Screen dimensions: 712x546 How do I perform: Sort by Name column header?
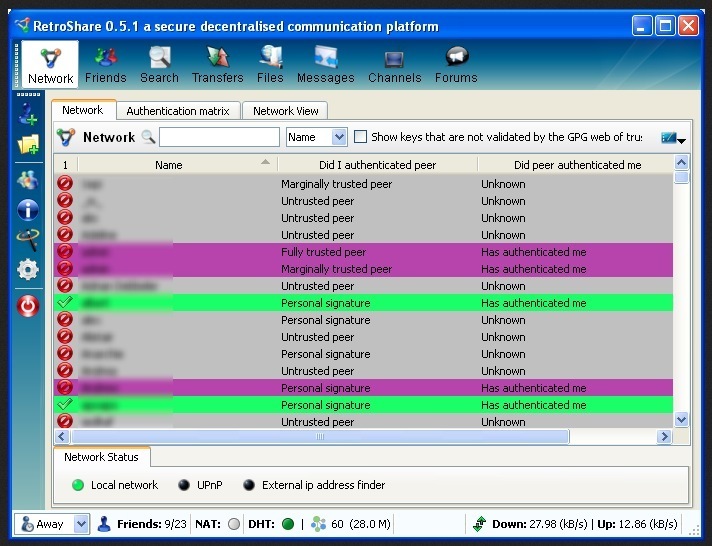pyautogui.click(x=177, y=165)
